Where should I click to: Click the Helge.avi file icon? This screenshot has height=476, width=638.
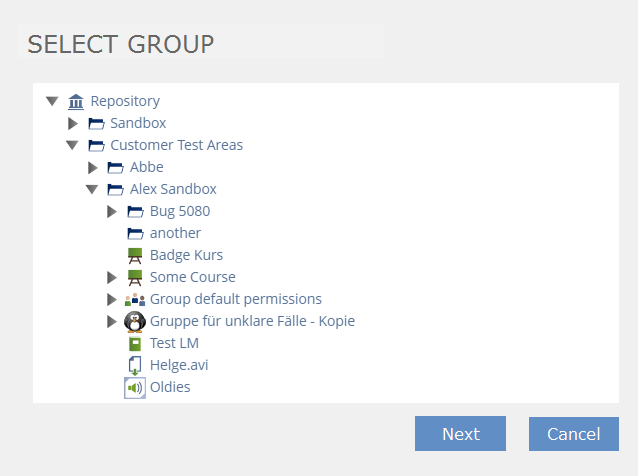(x=135, y=365)
